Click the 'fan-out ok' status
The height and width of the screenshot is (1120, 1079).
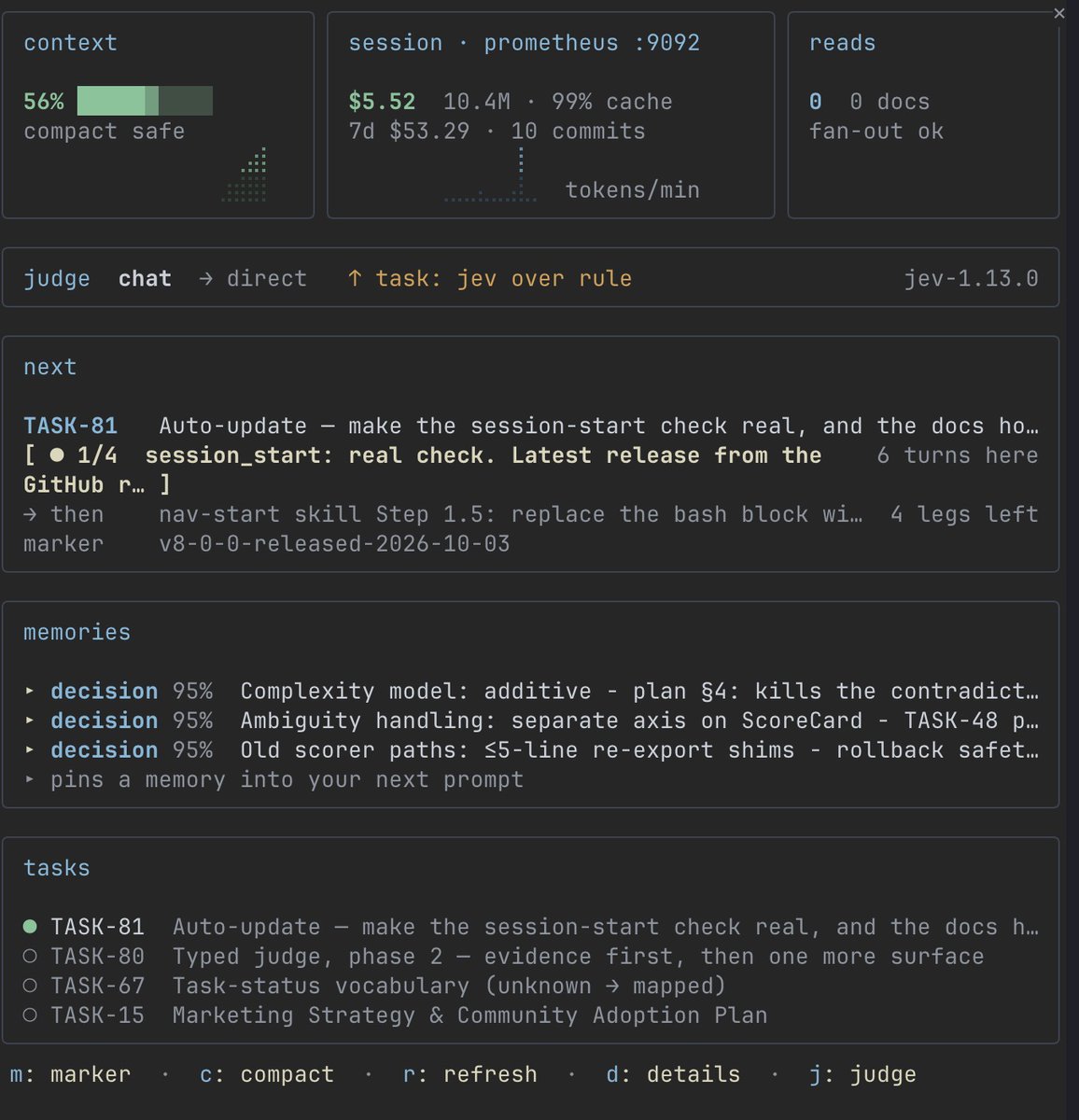tap(876, 132)
